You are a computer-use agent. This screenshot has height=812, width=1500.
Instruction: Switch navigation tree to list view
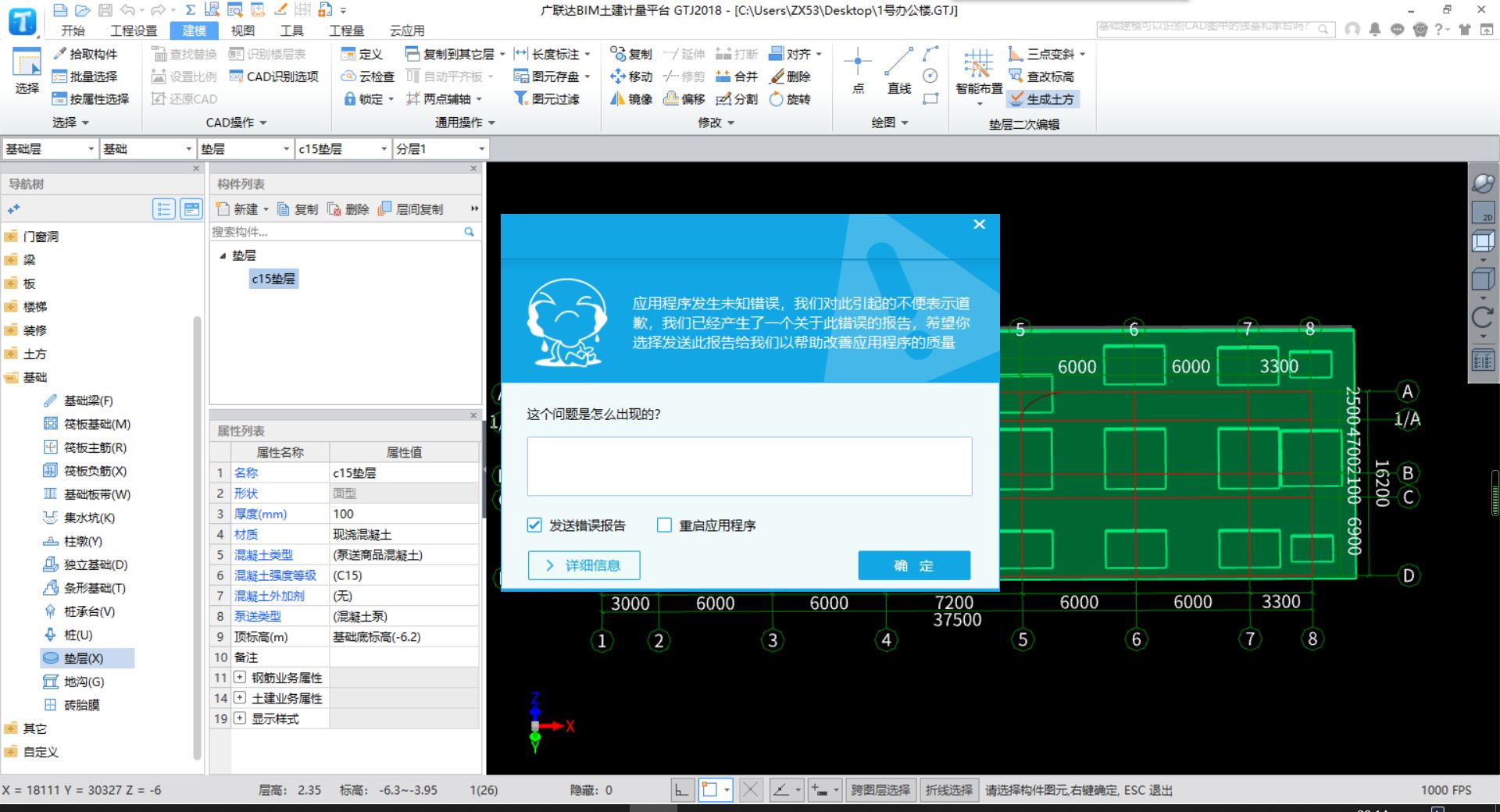click(x=164, y=209)
